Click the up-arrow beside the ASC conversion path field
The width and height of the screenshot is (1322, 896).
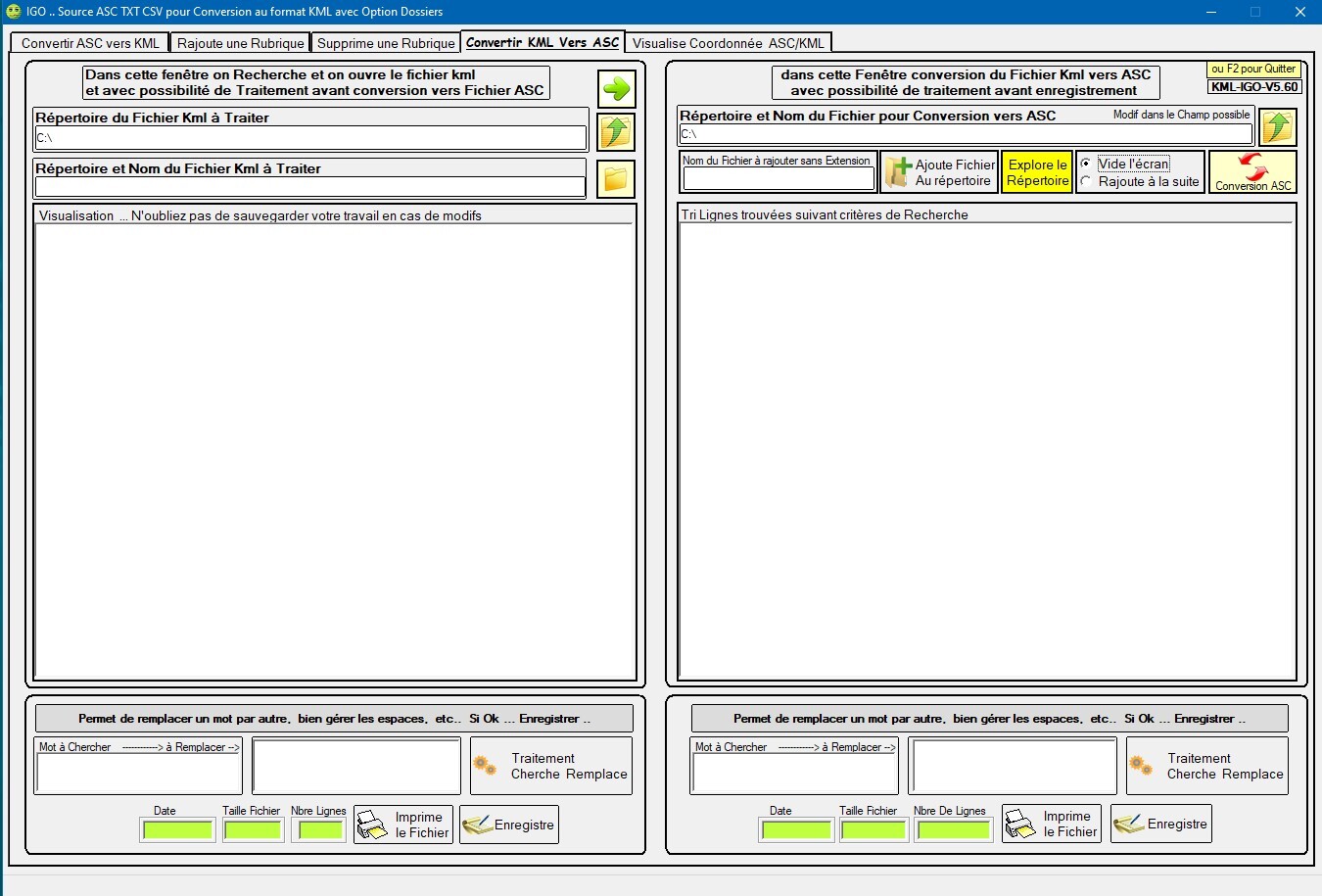pos(1277,127)
